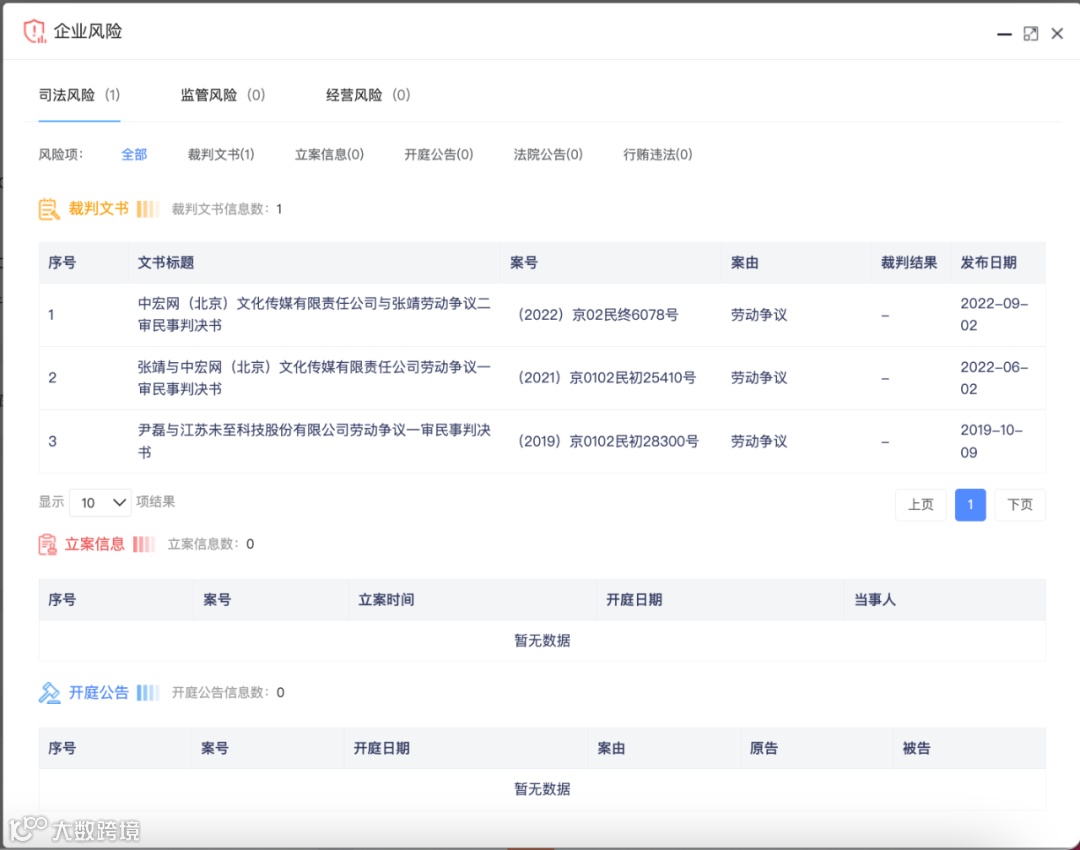Open the 尹磊与江苏未至科技 document title
The image size is (1080, 850).
(x=314, y=441)
